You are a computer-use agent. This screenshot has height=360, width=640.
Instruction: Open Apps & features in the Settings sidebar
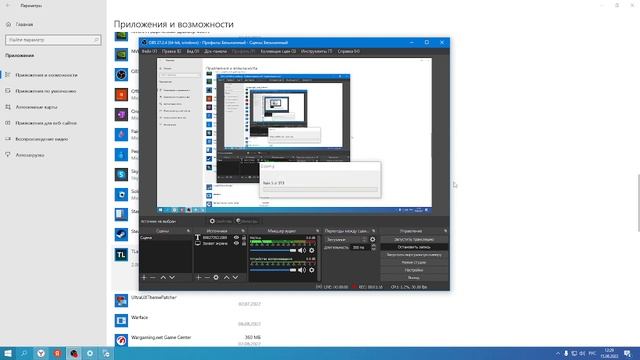click(x=46, y=75)
